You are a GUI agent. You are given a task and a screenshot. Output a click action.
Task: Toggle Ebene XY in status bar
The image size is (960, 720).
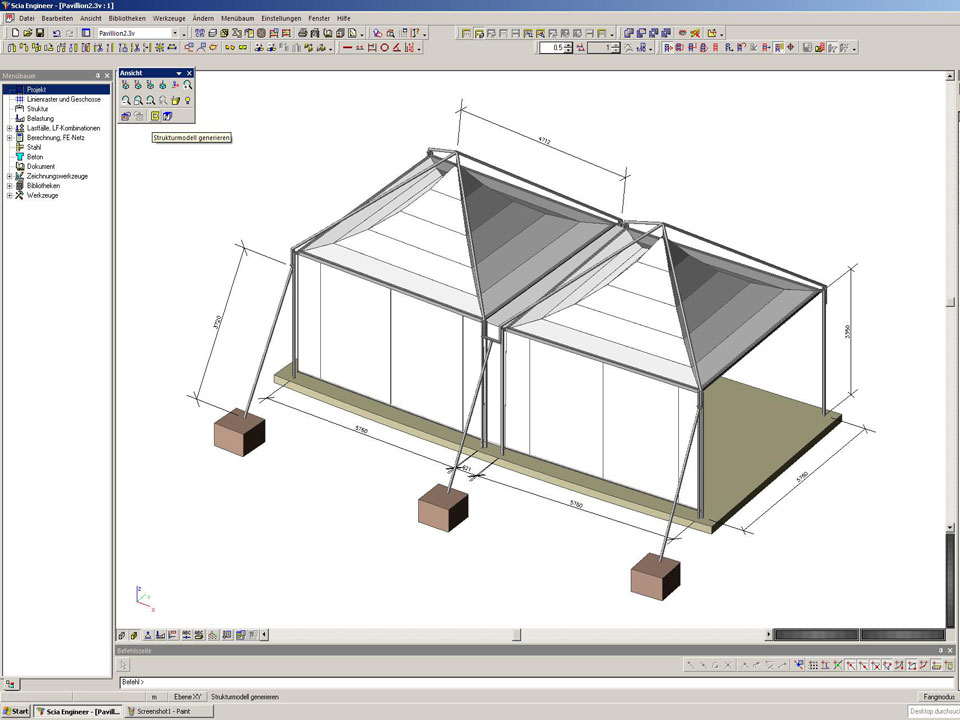tap(188, 696)
